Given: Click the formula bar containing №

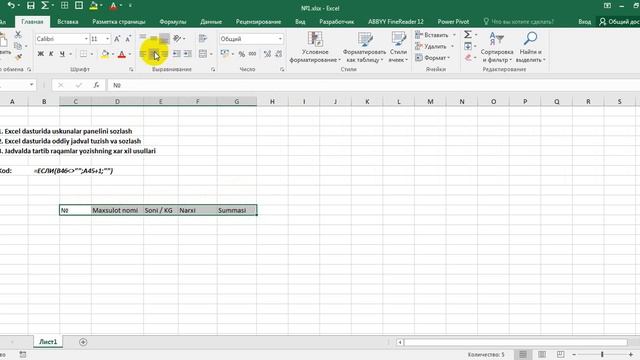Looking at the screenshot, I should point(373,85).
